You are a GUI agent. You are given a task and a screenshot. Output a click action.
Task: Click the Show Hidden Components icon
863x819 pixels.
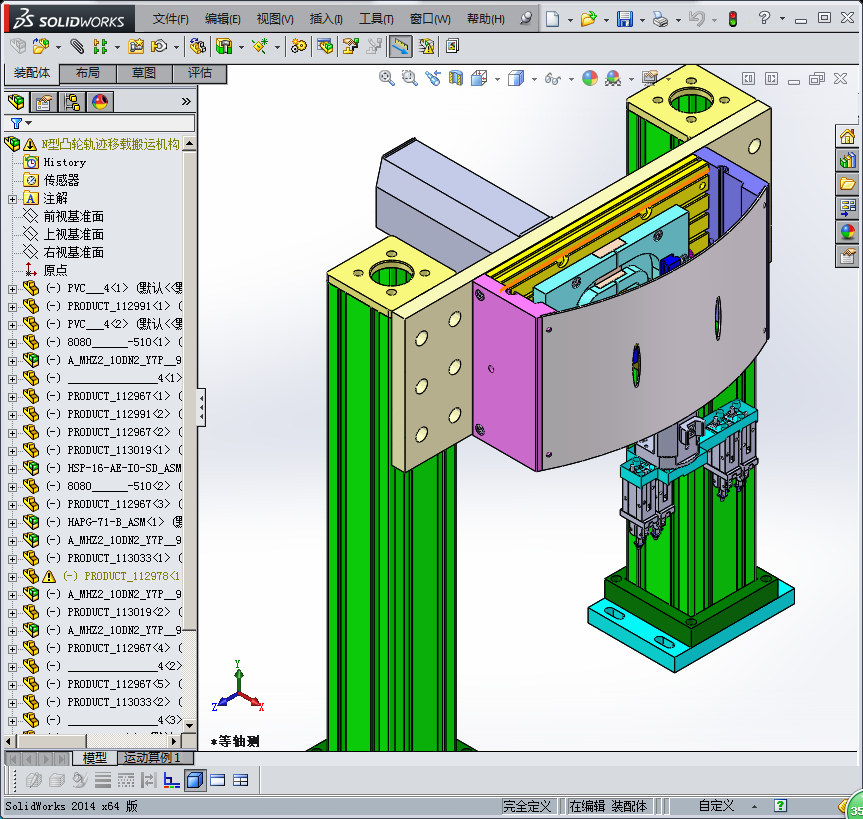pyautogui.click(x=198, y=46)
